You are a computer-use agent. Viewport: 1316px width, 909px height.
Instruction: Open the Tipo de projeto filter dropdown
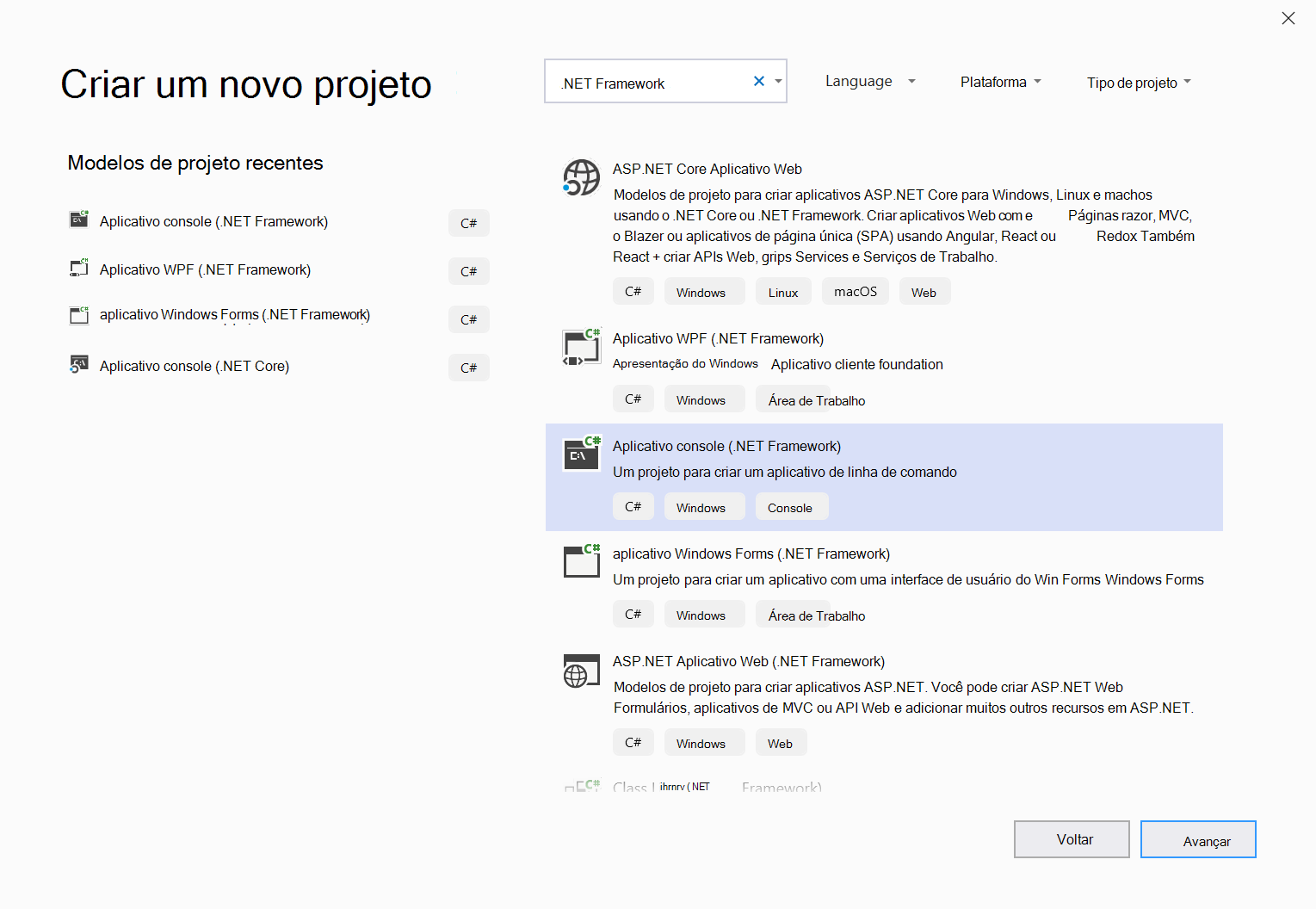coord(1139,83)
